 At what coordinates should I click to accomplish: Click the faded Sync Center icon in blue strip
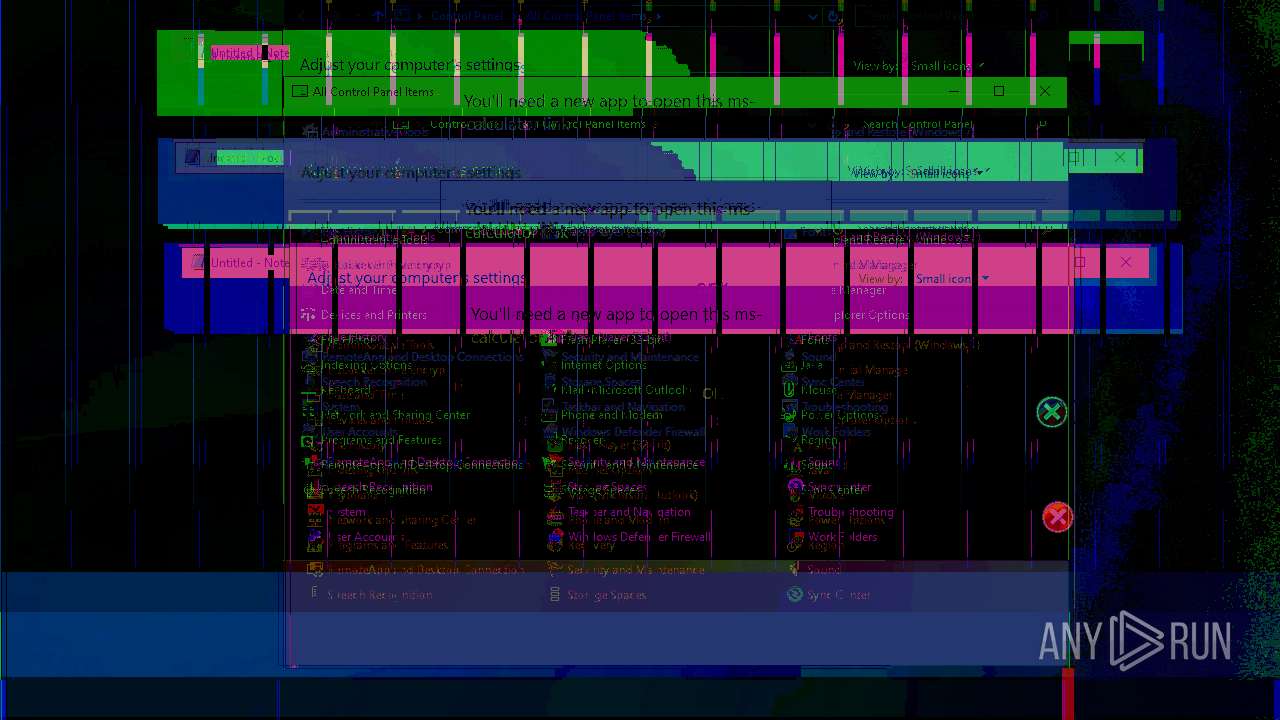point(795,595)
